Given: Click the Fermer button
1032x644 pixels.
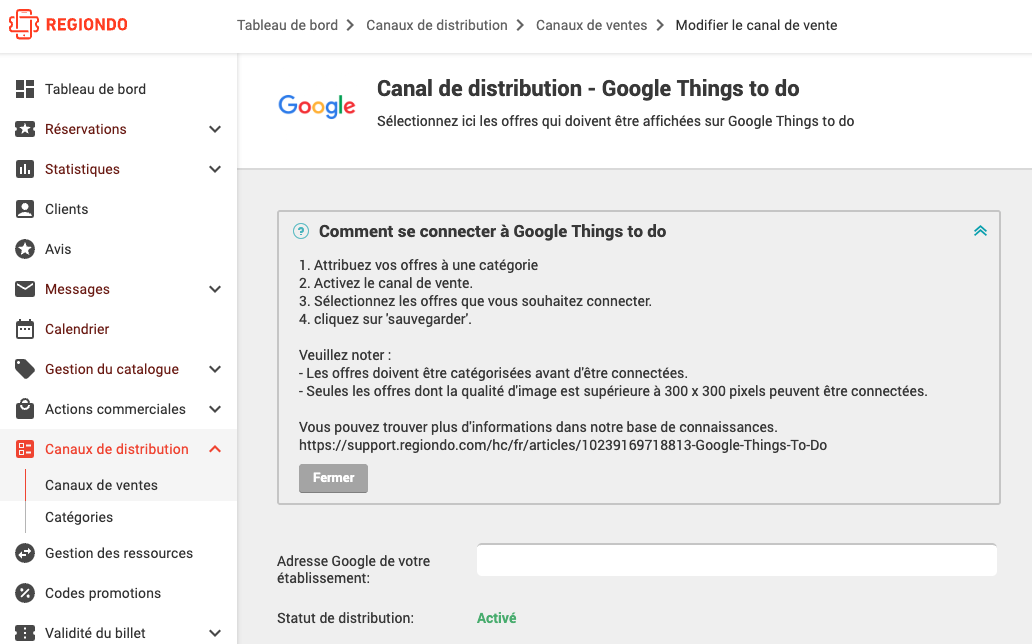Looking at the screenshot, I should coord(333,478).
